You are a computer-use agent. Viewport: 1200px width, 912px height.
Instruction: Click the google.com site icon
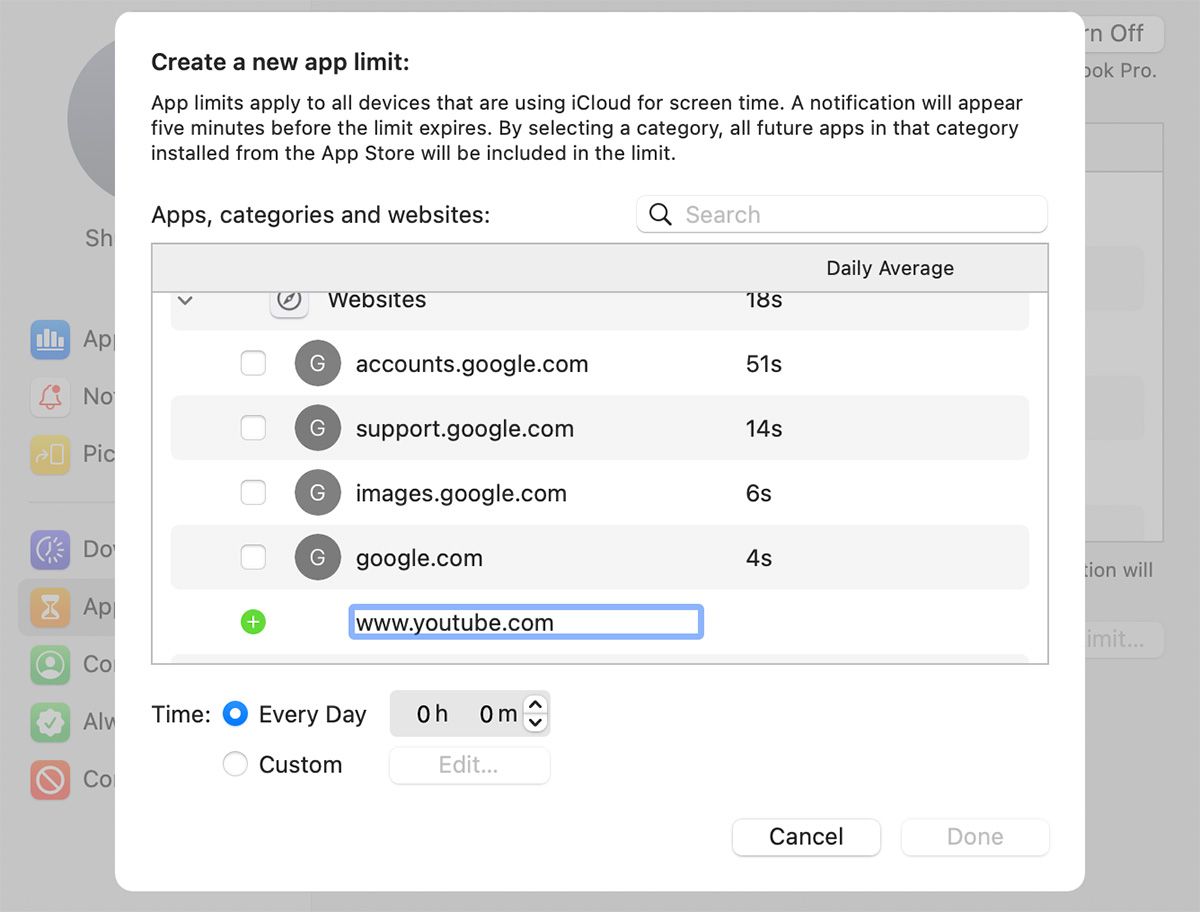[318, 558]
